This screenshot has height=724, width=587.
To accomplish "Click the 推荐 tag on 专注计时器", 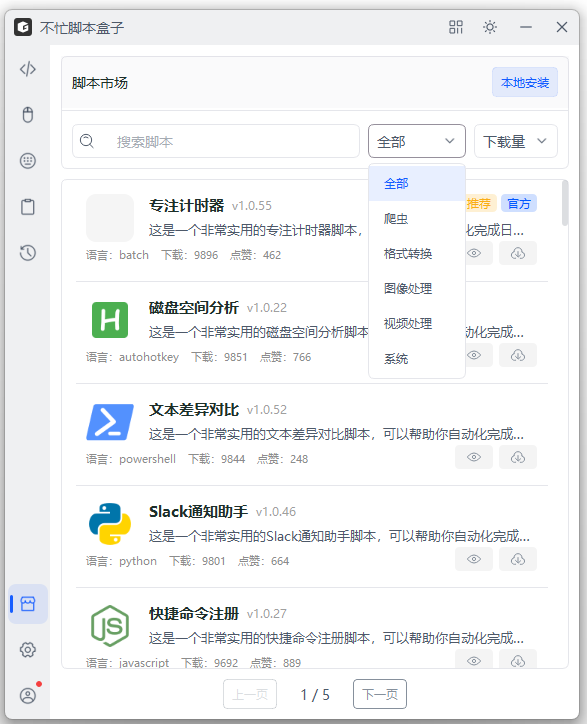I will click(479, 203).
